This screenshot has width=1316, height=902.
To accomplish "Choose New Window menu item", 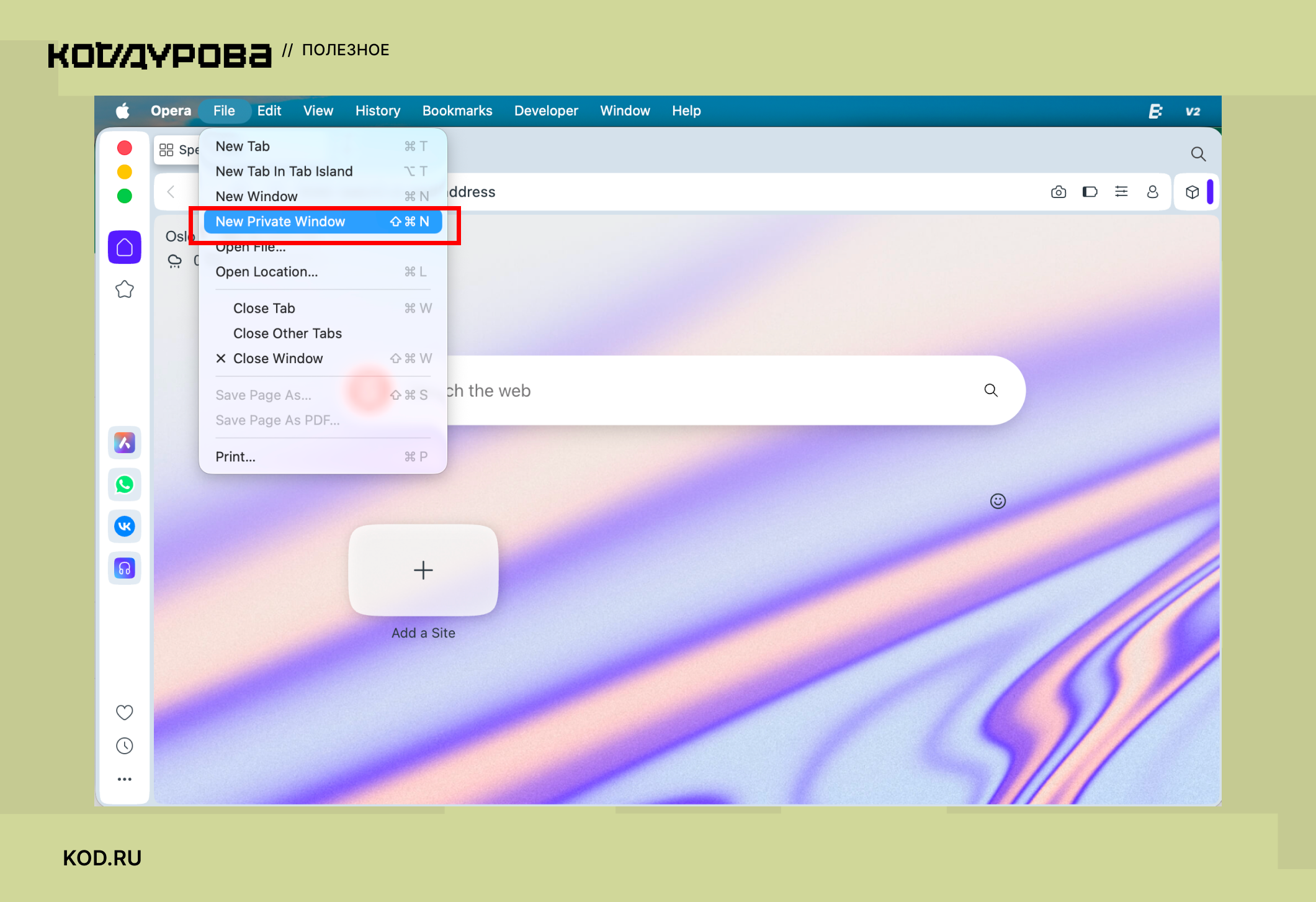I will point(323,196).
